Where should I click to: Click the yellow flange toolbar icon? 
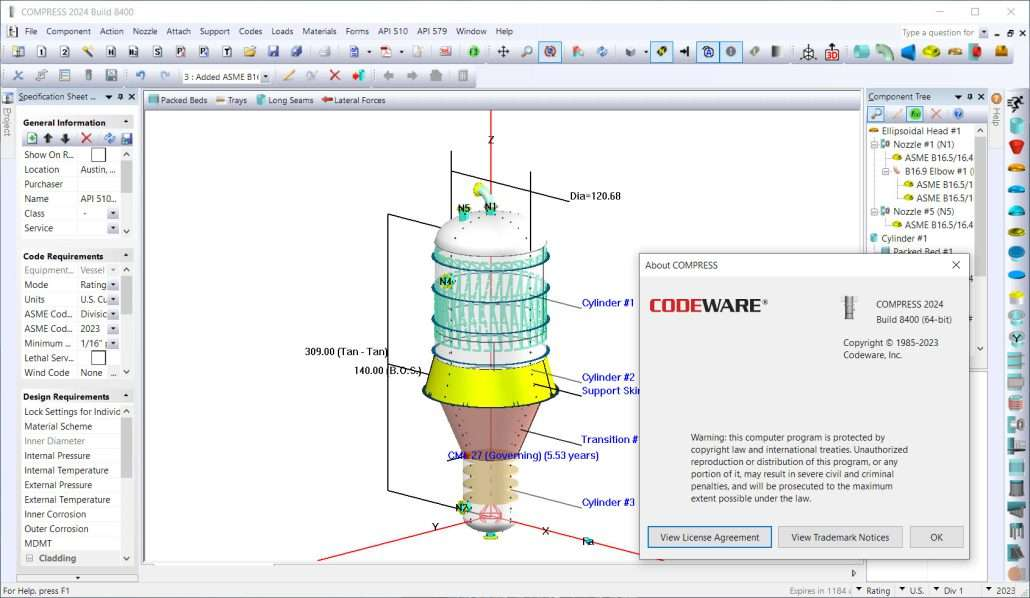[931, 51]
